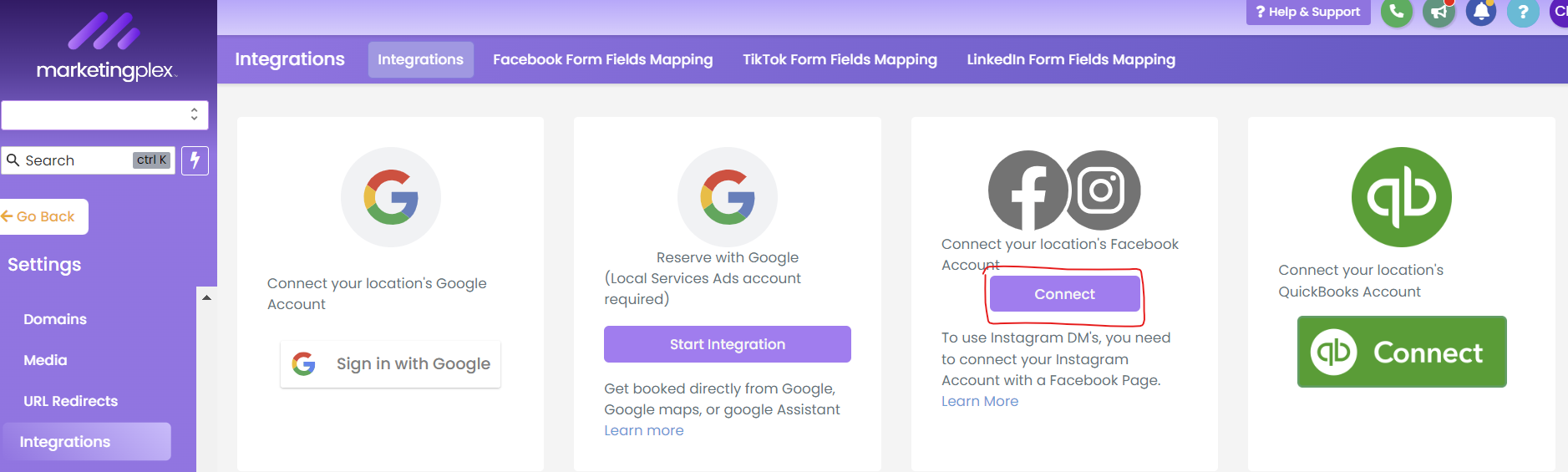
Task: Click the Integrations page title
Action: (290, 59)
